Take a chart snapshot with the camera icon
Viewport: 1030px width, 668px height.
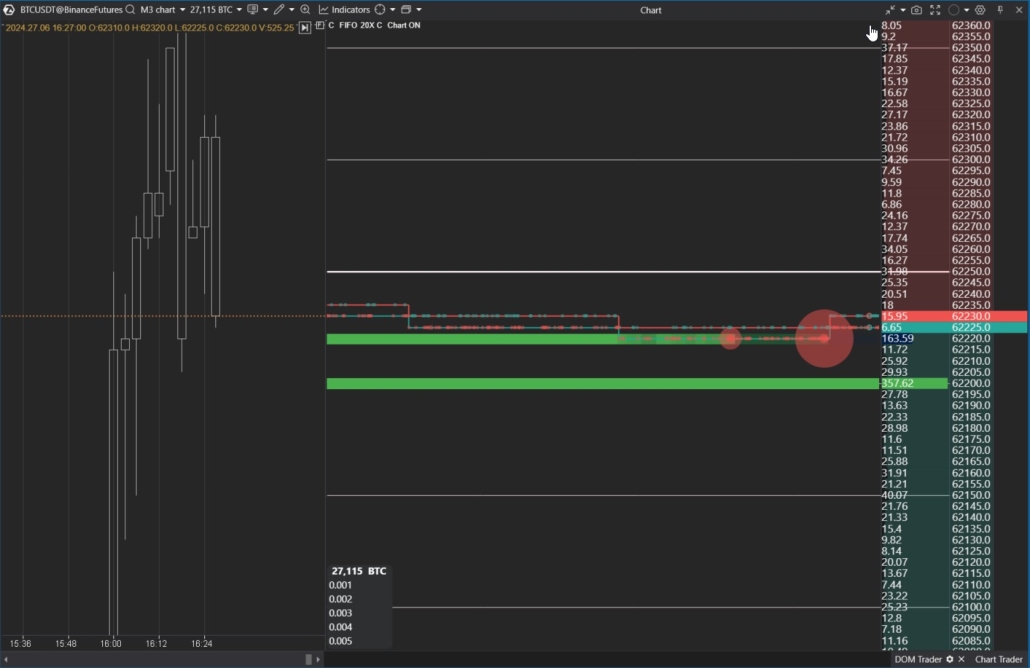[x=916, y=9]
